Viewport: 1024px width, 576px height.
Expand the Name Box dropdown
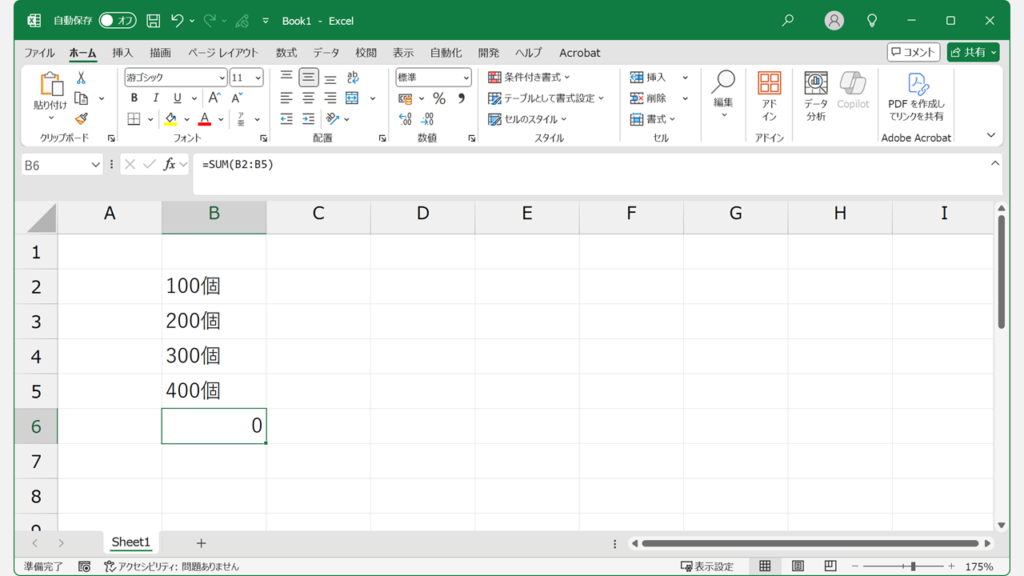(95, 165)
